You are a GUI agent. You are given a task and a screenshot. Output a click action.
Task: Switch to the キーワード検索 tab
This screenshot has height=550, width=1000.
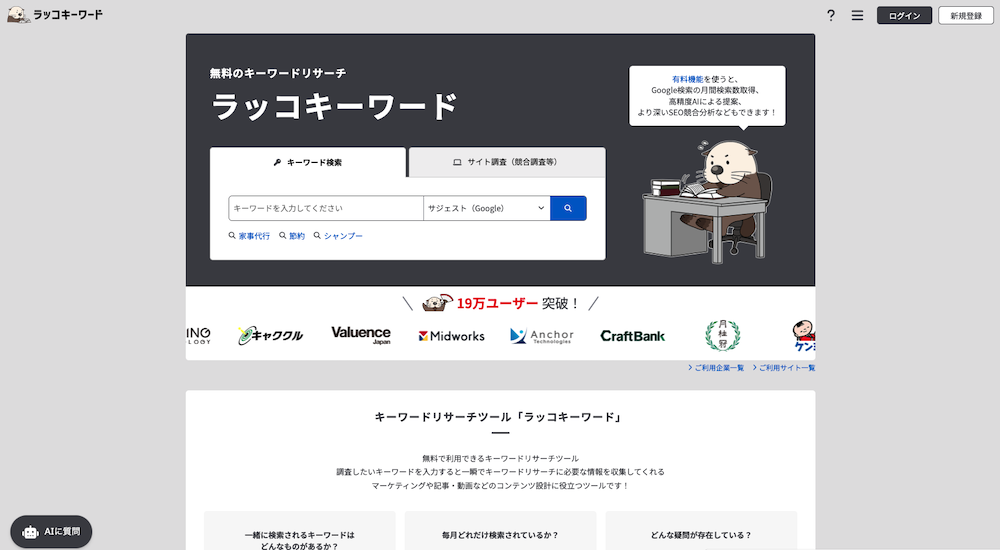click(308, 162)
